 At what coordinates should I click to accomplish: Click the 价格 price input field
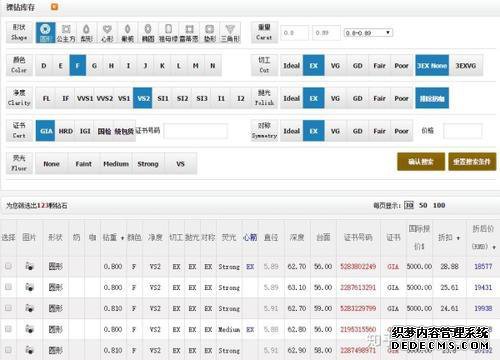point(463,131)
